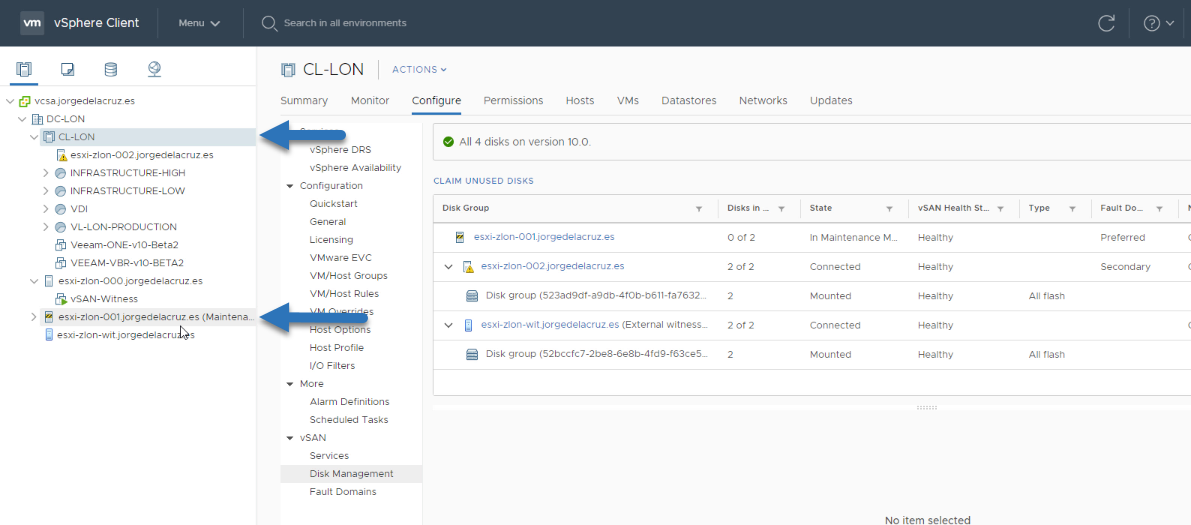
Task: Switch to the Monitor tab
Action: coord(370,100)
